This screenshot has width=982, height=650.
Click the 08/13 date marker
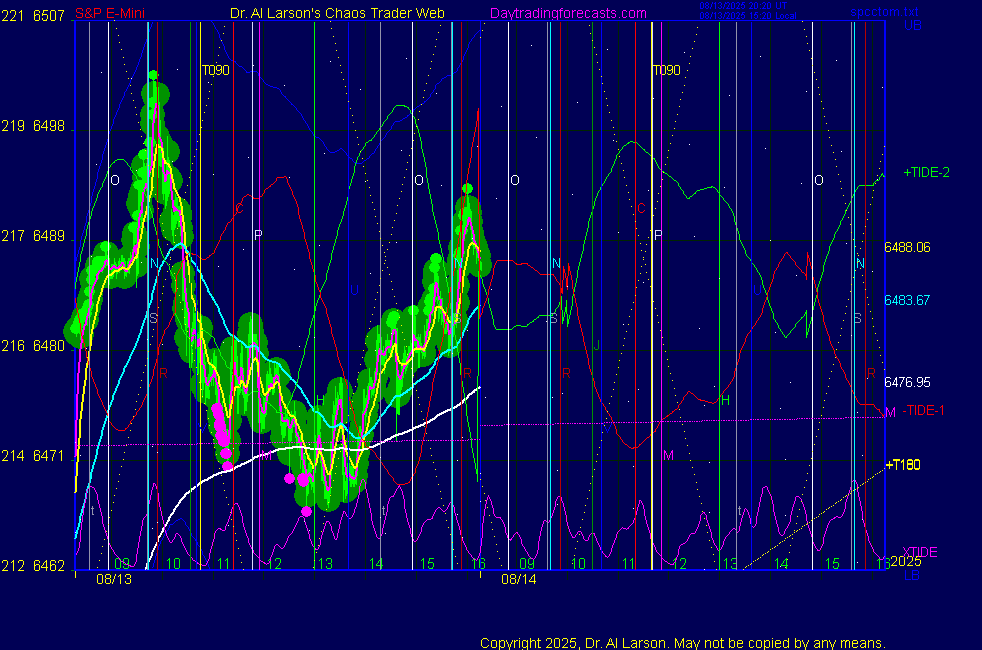tap(114, 579)
